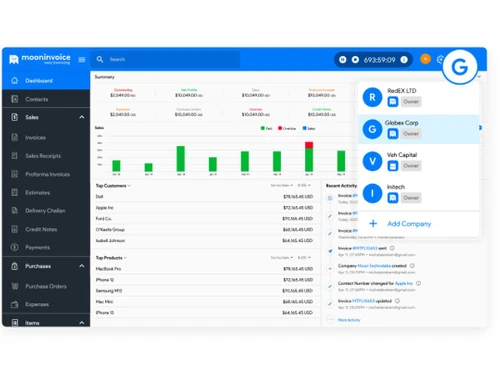Click the plus icon beside Add Company
The image size is (500, 375).
coord(373,224)
